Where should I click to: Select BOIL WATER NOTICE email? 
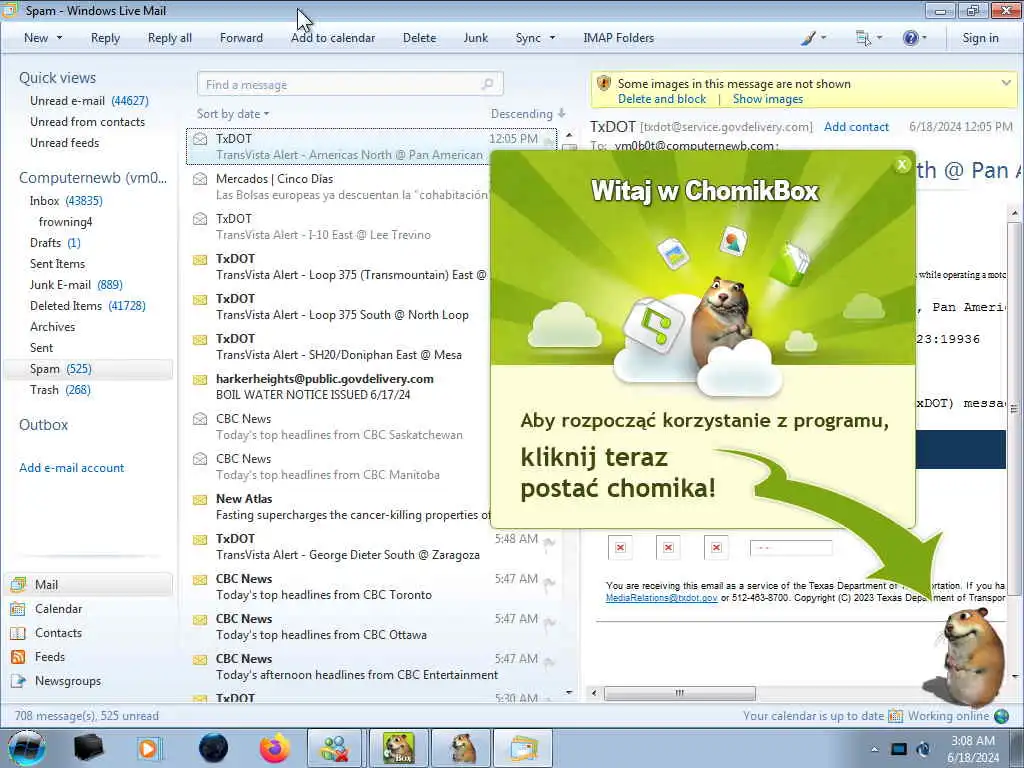(340, 387)
